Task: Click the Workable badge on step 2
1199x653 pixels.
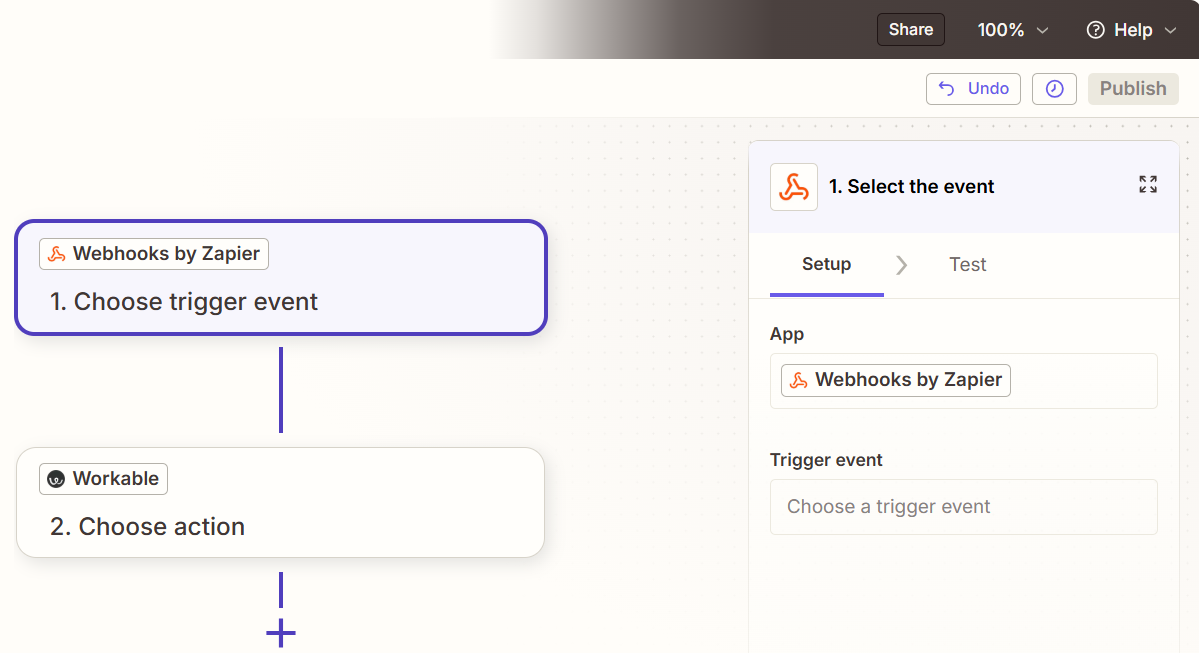Action: coord(103,479)
